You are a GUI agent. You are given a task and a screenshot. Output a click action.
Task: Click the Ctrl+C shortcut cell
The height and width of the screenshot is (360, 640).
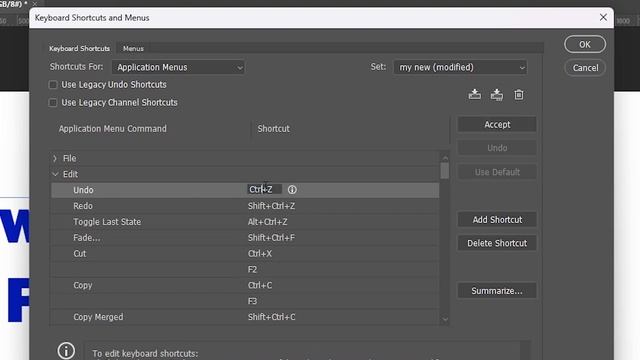(260, 285)
